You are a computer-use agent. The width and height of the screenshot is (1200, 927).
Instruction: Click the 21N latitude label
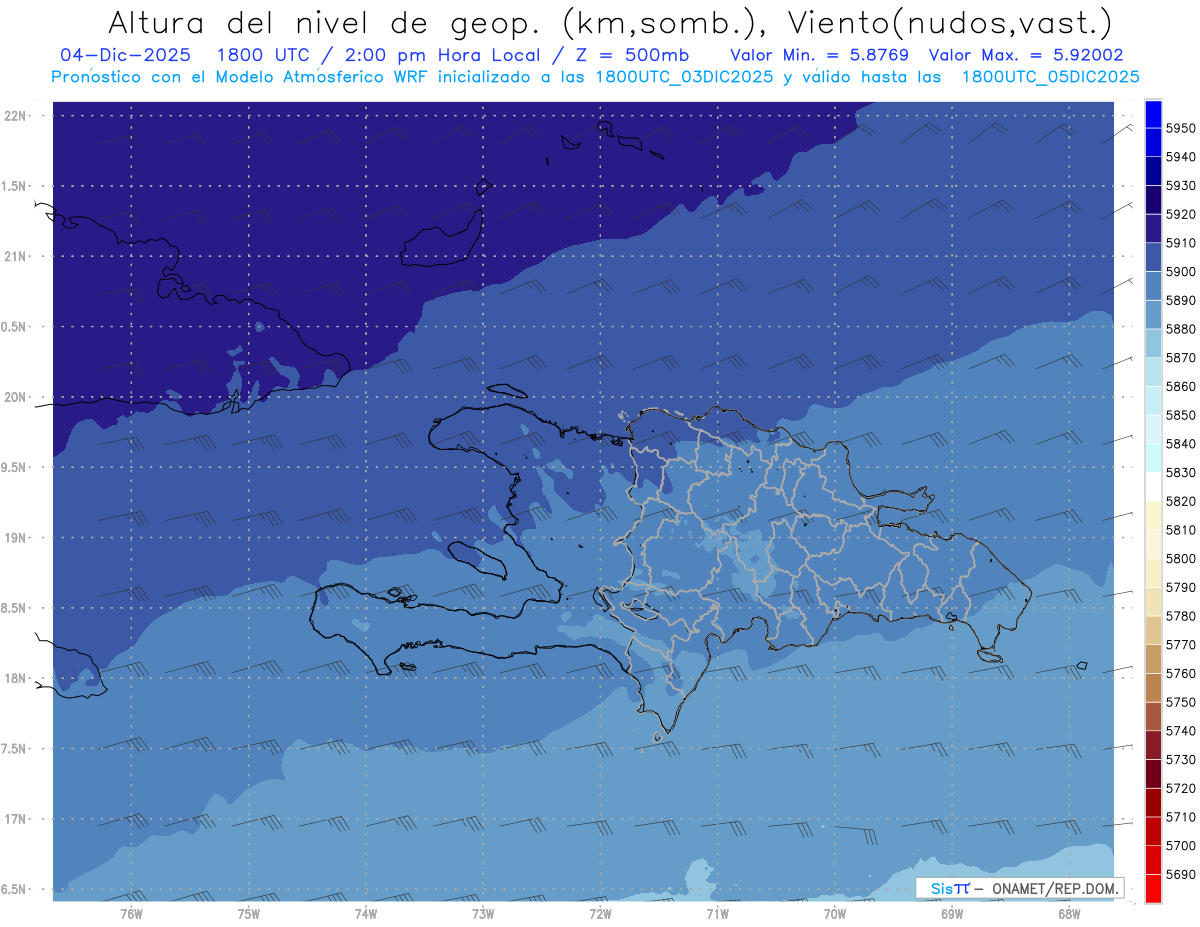coord(17,257)
